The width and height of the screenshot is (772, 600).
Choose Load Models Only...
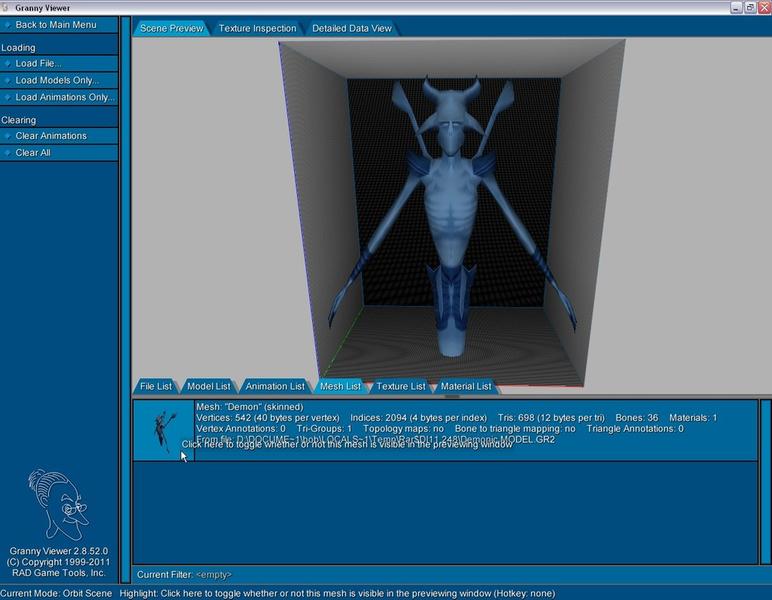point(59,80)
